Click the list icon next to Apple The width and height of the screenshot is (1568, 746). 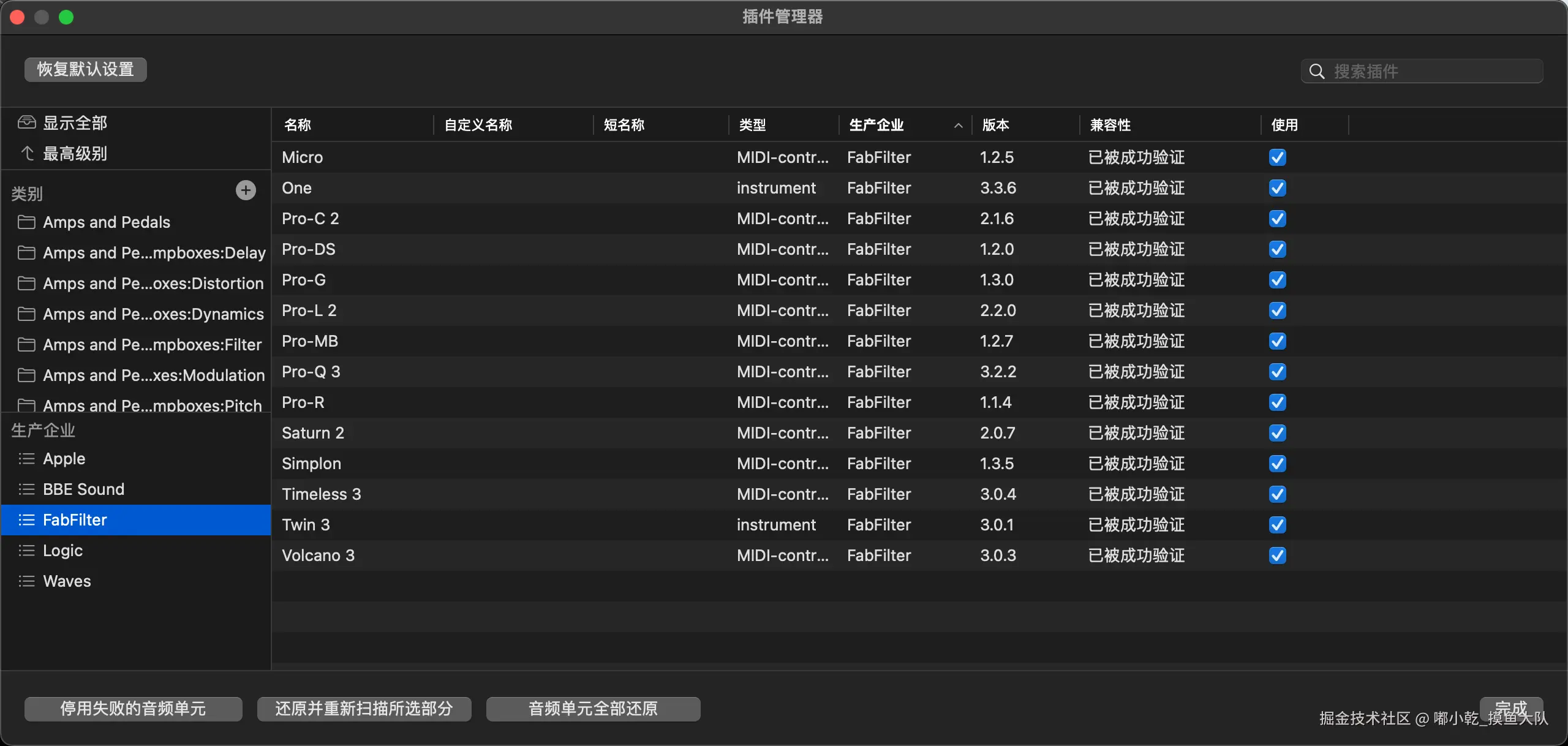pyautogui.click(x=26, y=459)
